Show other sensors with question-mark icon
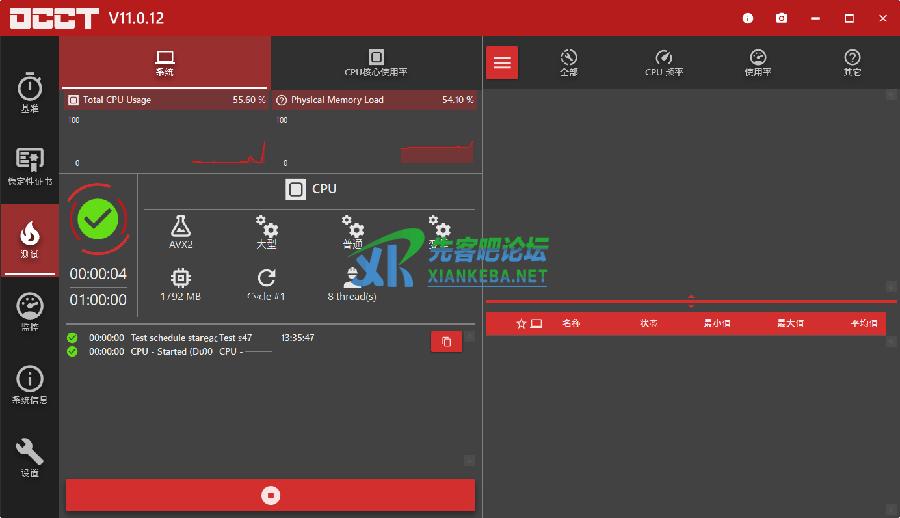900x518 pixels. pyautogui.click(x=852, y=63)
